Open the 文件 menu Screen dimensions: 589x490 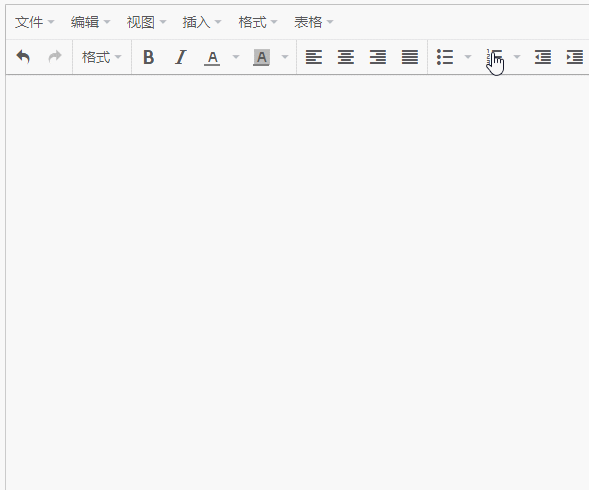[x=35, y=22]
